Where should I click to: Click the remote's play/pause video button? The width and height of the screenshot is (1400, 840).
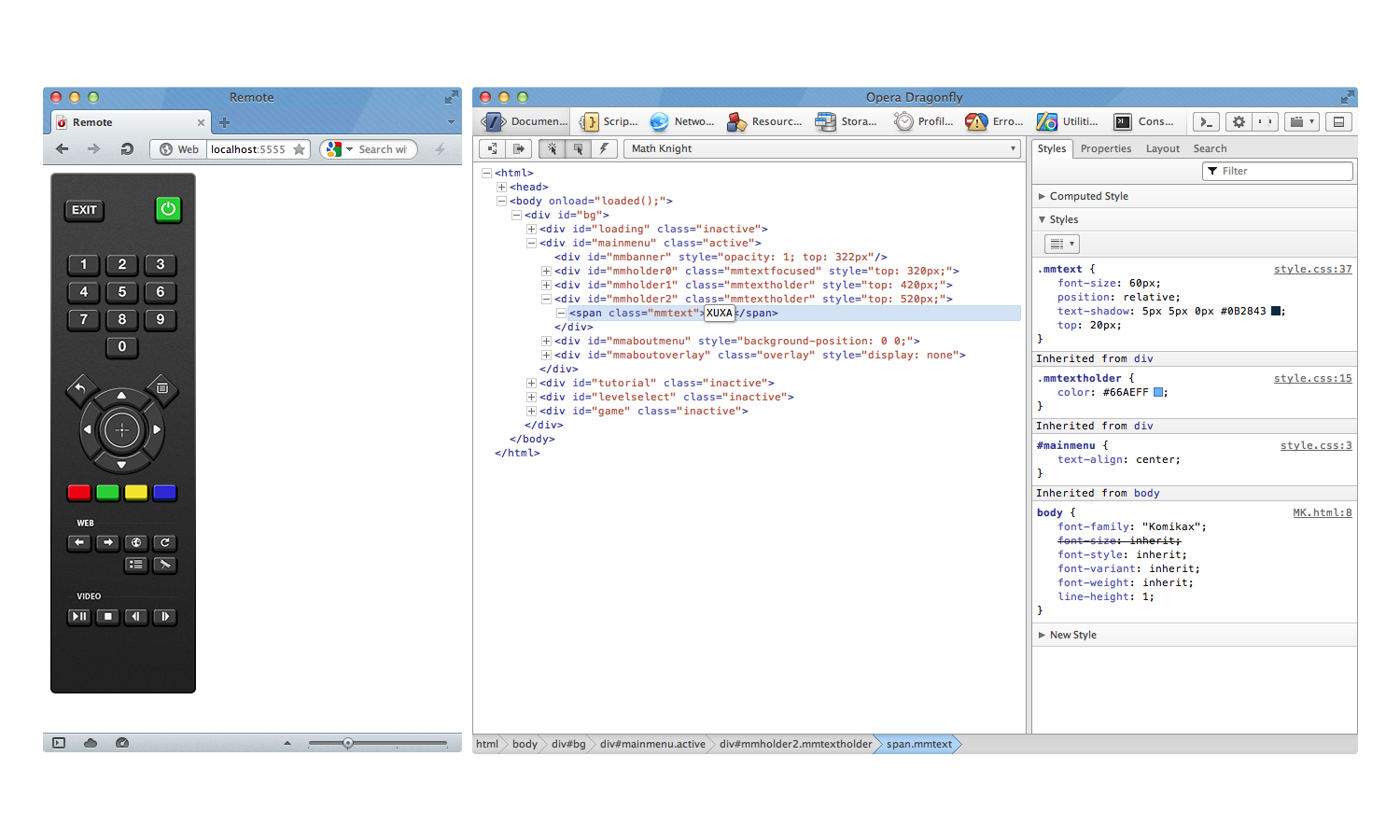tap(79, 616)
